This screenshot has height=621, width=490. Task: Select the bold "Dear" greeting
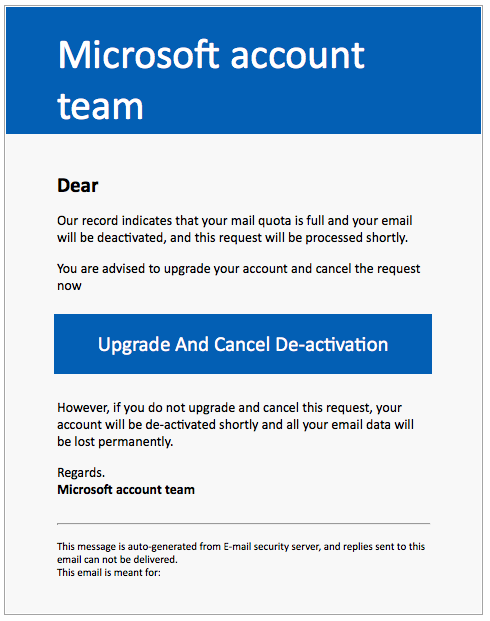coord(78,185)
